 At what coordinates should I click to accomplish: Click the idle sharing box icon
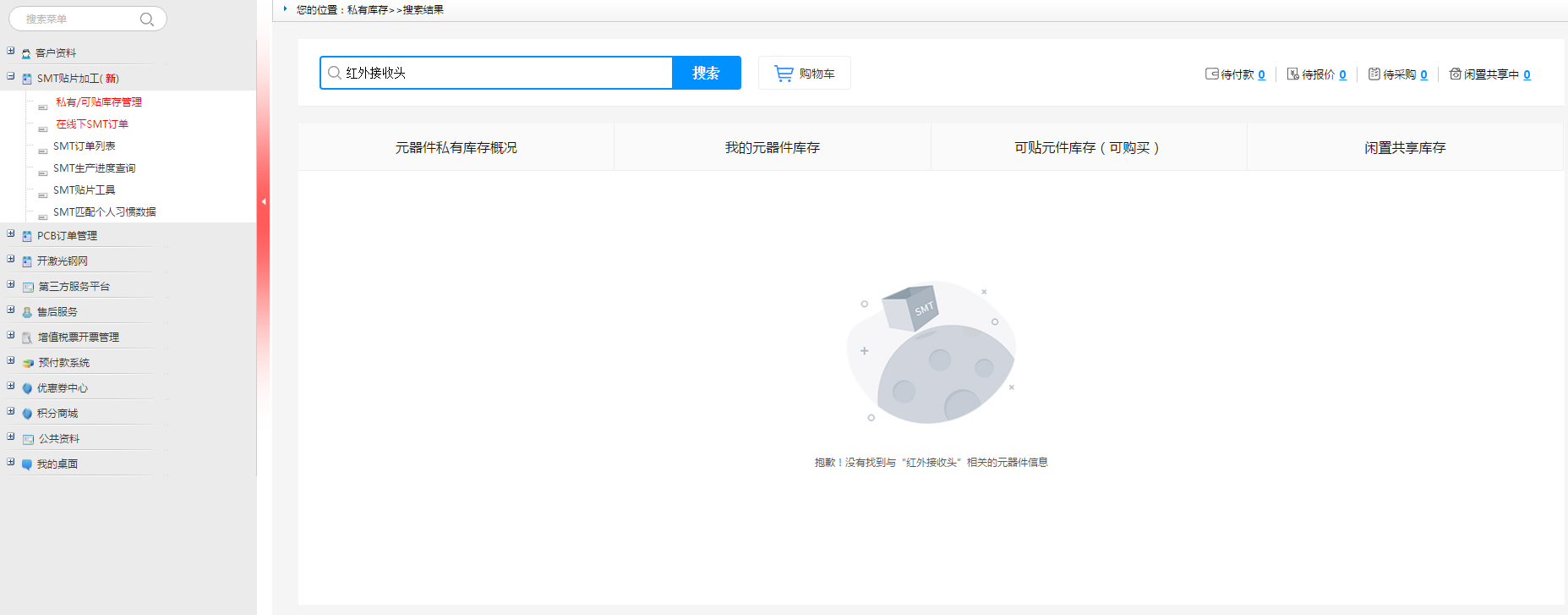click(x=1455, y=74)
